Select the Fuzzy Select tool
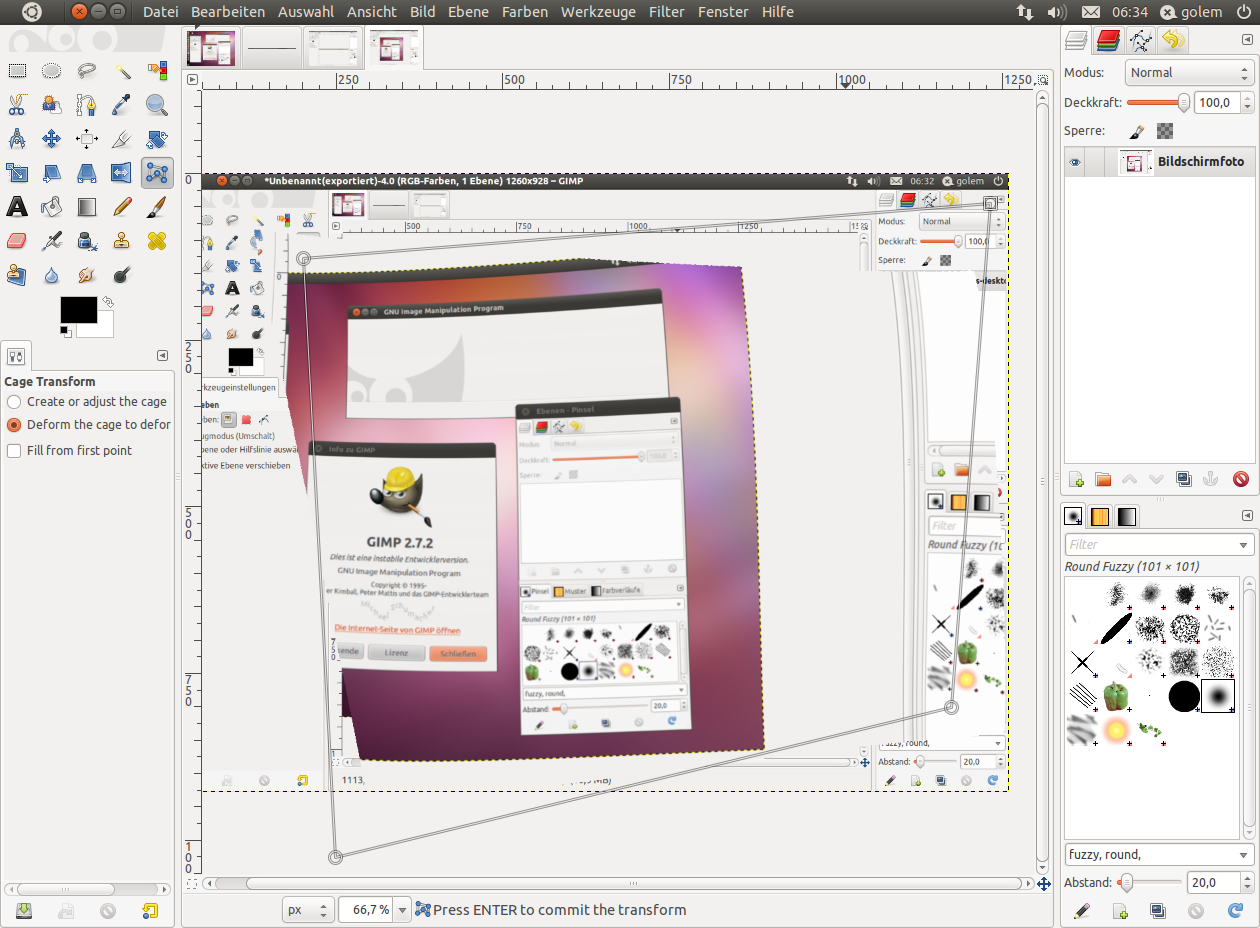1260x928 pixels. coord(121,70)
